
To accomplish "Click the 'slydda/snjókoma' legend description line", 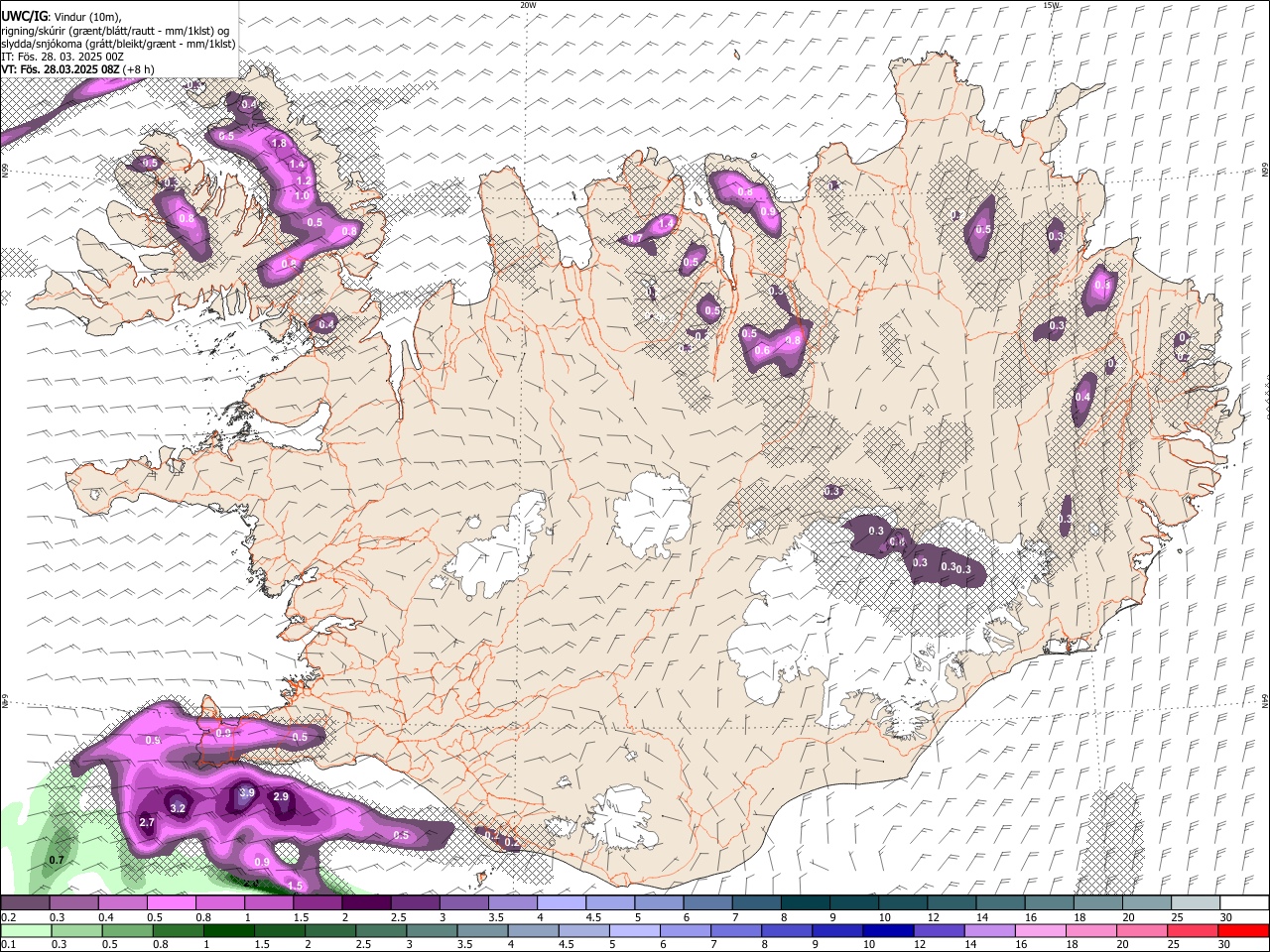I will coord(118,44).
